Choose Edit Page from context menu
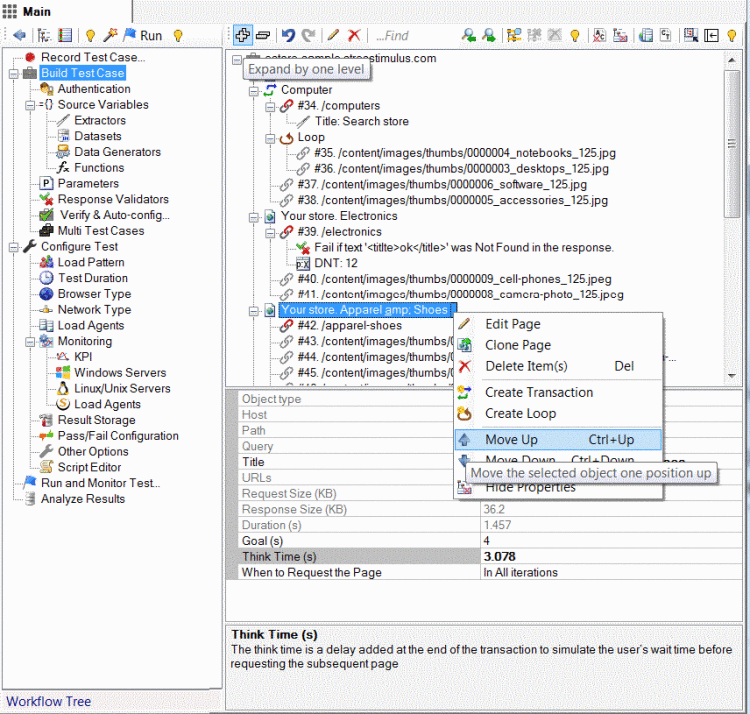This screenshot has height=714, width=750. pos(512,324)
